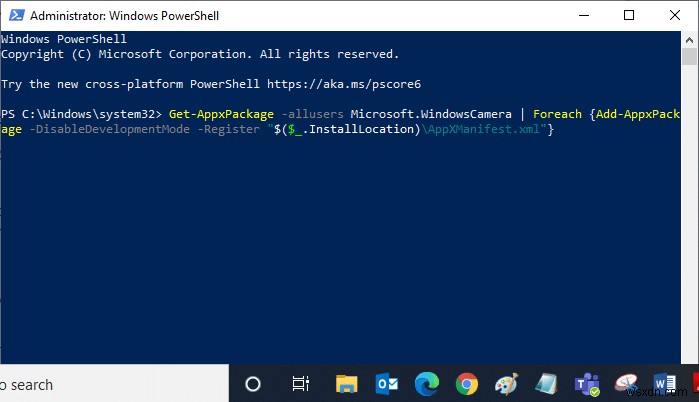The width and height of the screenshot is (699, 402).
Task: Click the PS C:\Windows\system32> prompt
Action: click(81, 114)
